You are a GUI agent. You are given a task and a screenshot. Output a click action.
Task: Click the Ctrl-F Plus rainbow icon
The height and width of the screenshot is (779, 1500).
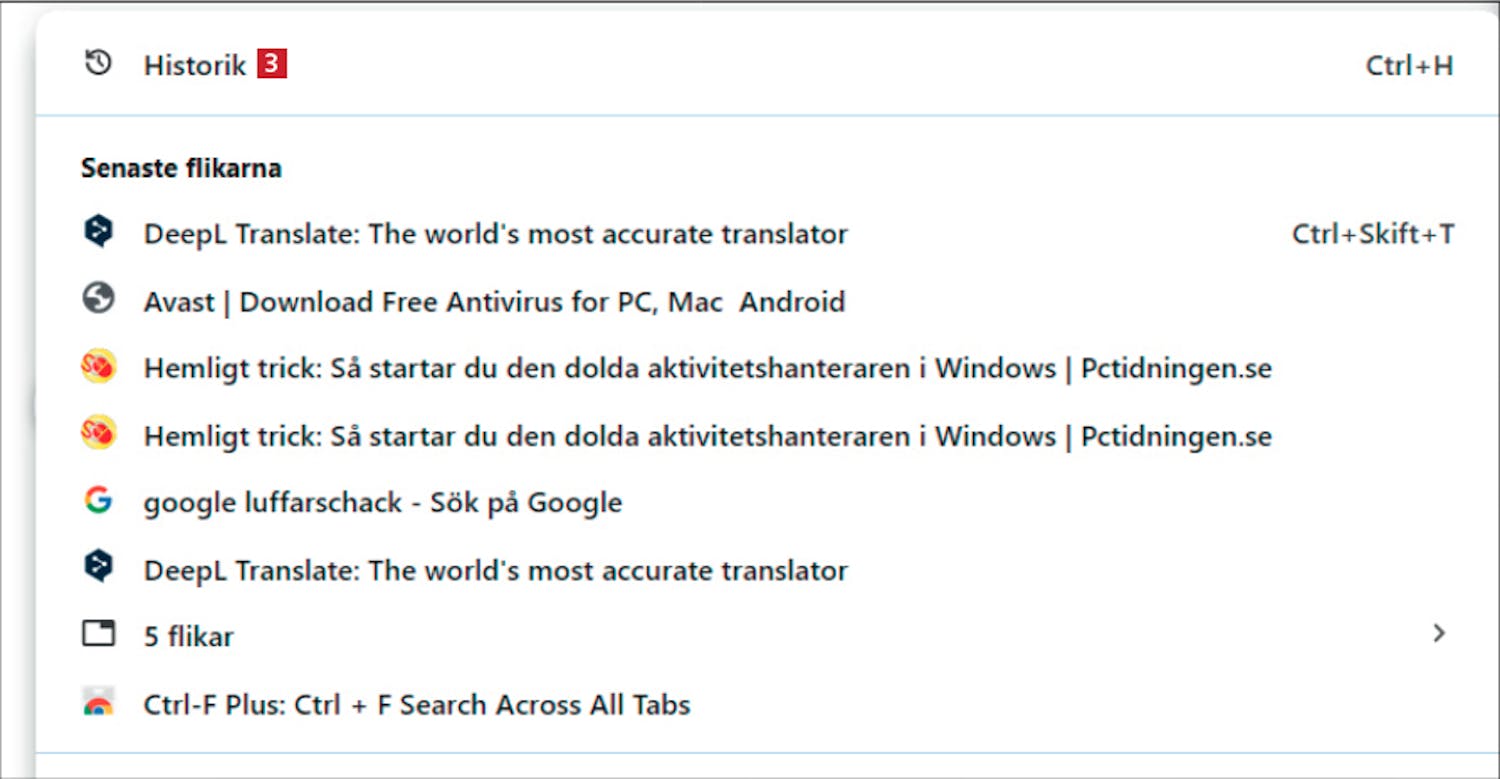click(x=98, y=703)
